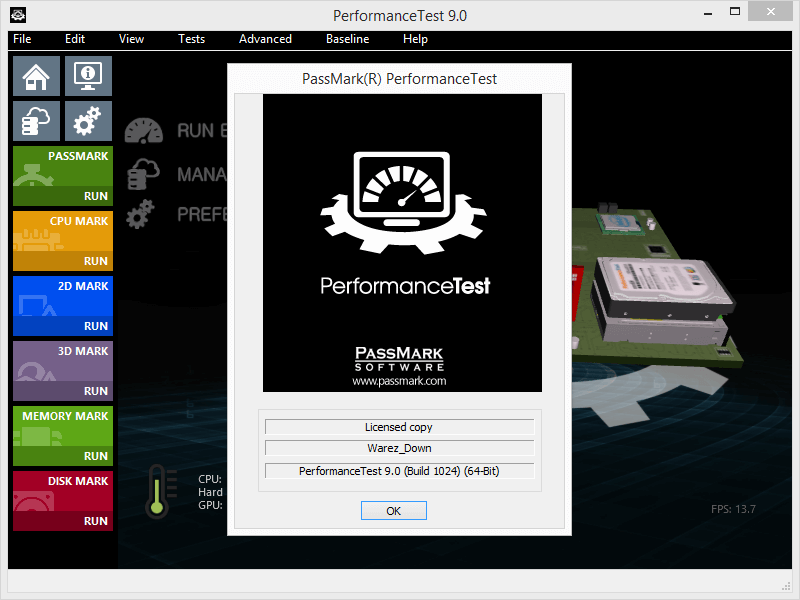
Task: Run the CPU Mark test
Action: tap(95, 261)
